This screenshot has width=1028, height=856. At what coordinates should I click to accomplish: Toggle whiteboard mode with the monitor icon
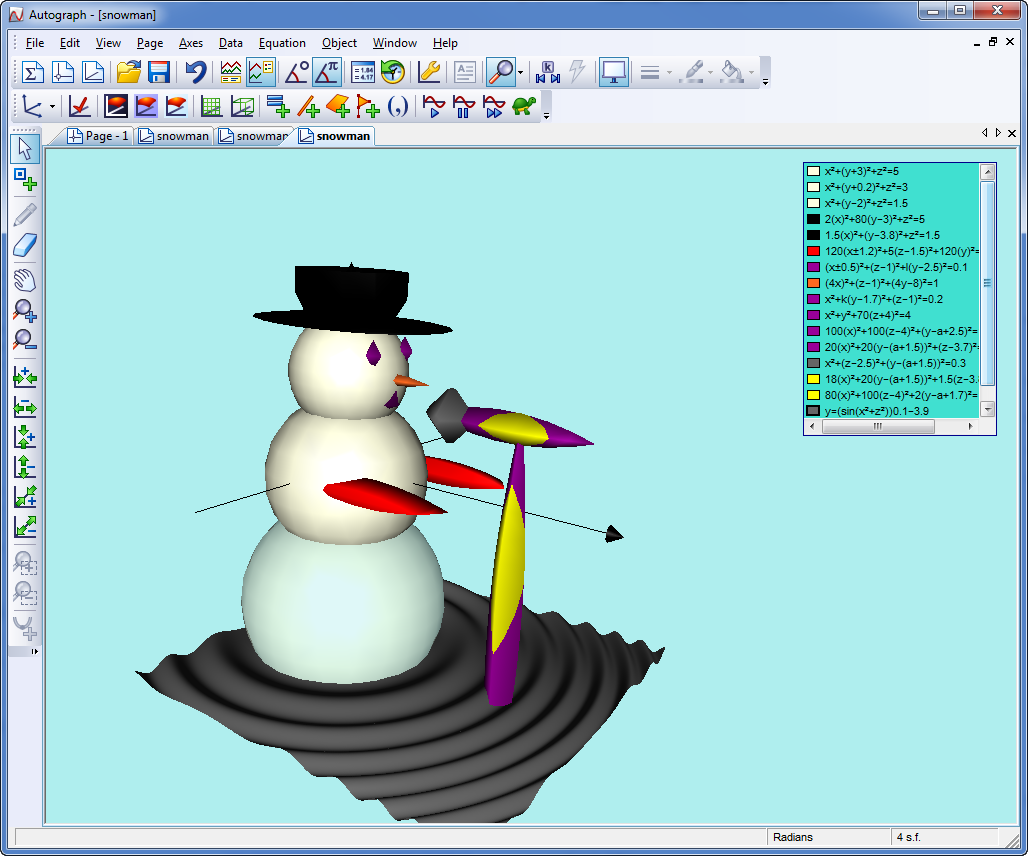coord(614,72)
